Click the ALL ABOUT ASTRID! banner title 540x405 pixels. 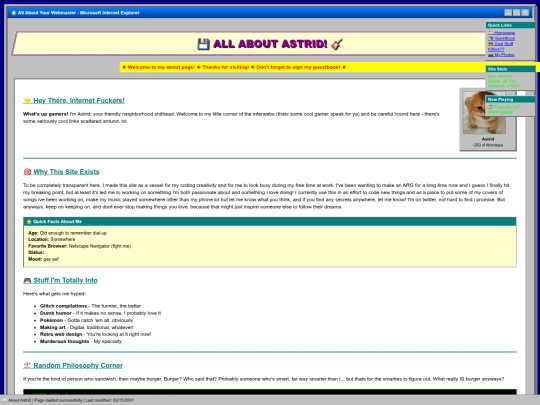coord(270,44)
